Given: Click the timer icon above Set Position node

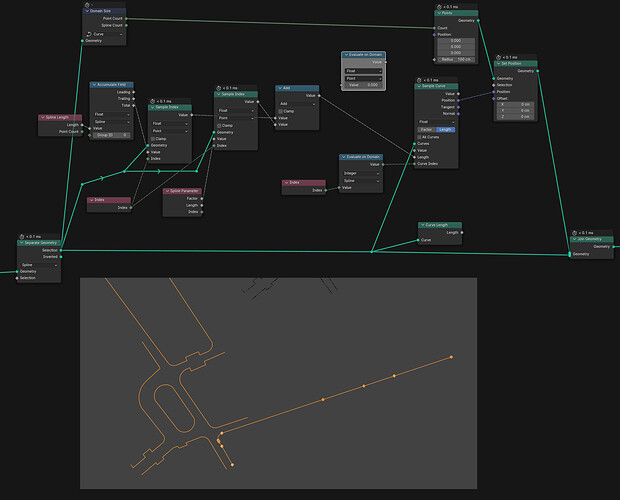Looking at the screenshot, I should pos(499,57).
